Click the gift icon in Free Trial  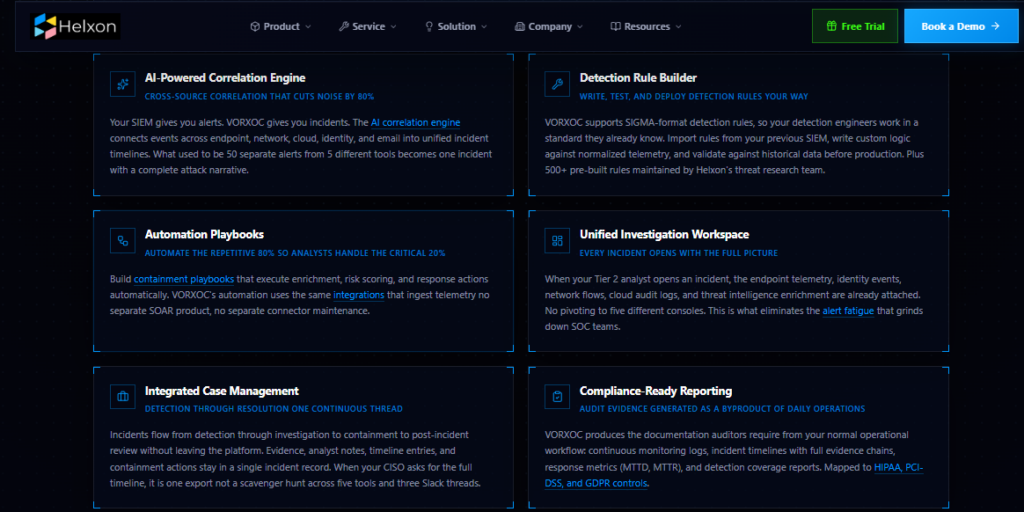click(x=831, y=27)
